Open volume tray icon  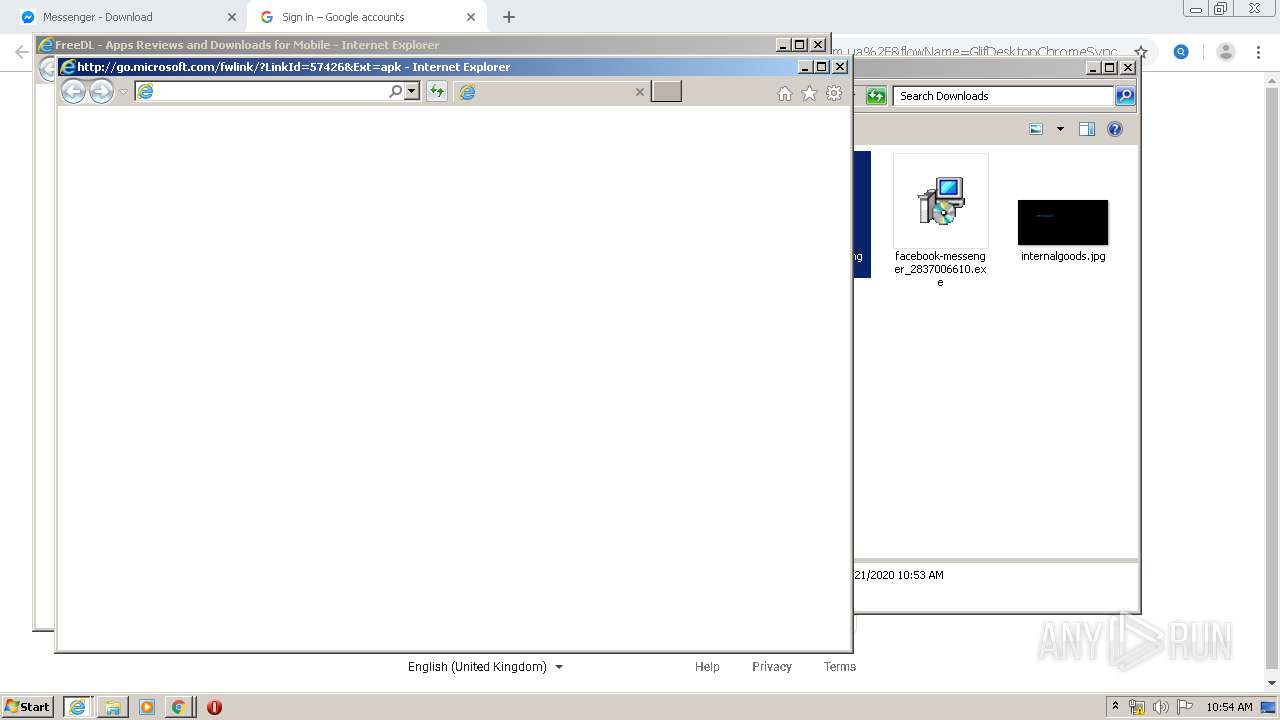1161,707
